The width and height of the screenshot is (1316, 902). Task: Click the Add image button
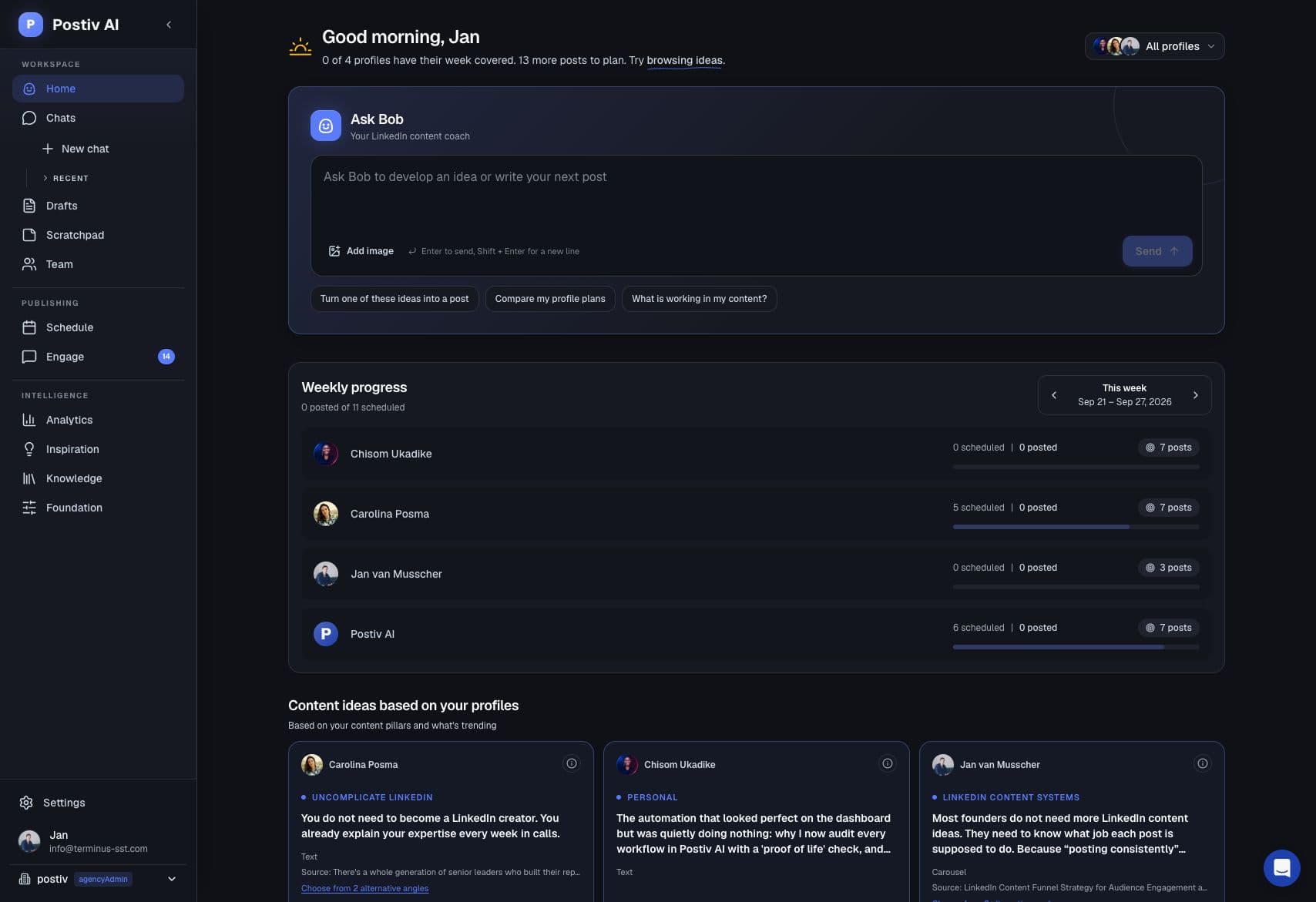(361, 251)
